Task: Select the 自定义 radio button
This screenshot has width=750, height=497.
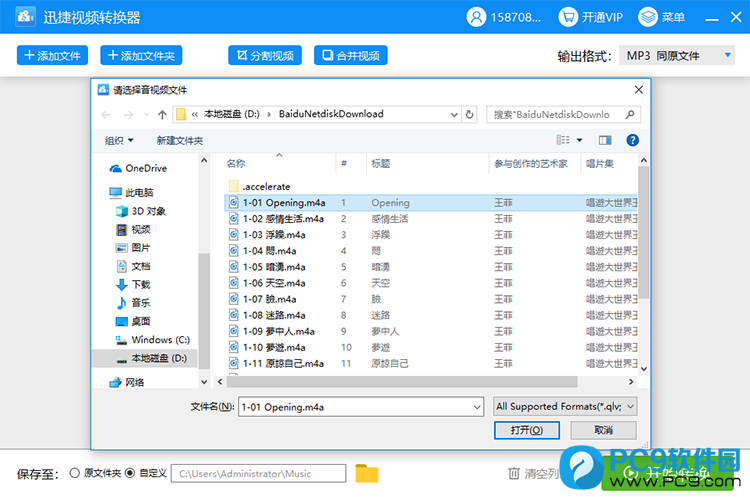Action: click(130, 473)
